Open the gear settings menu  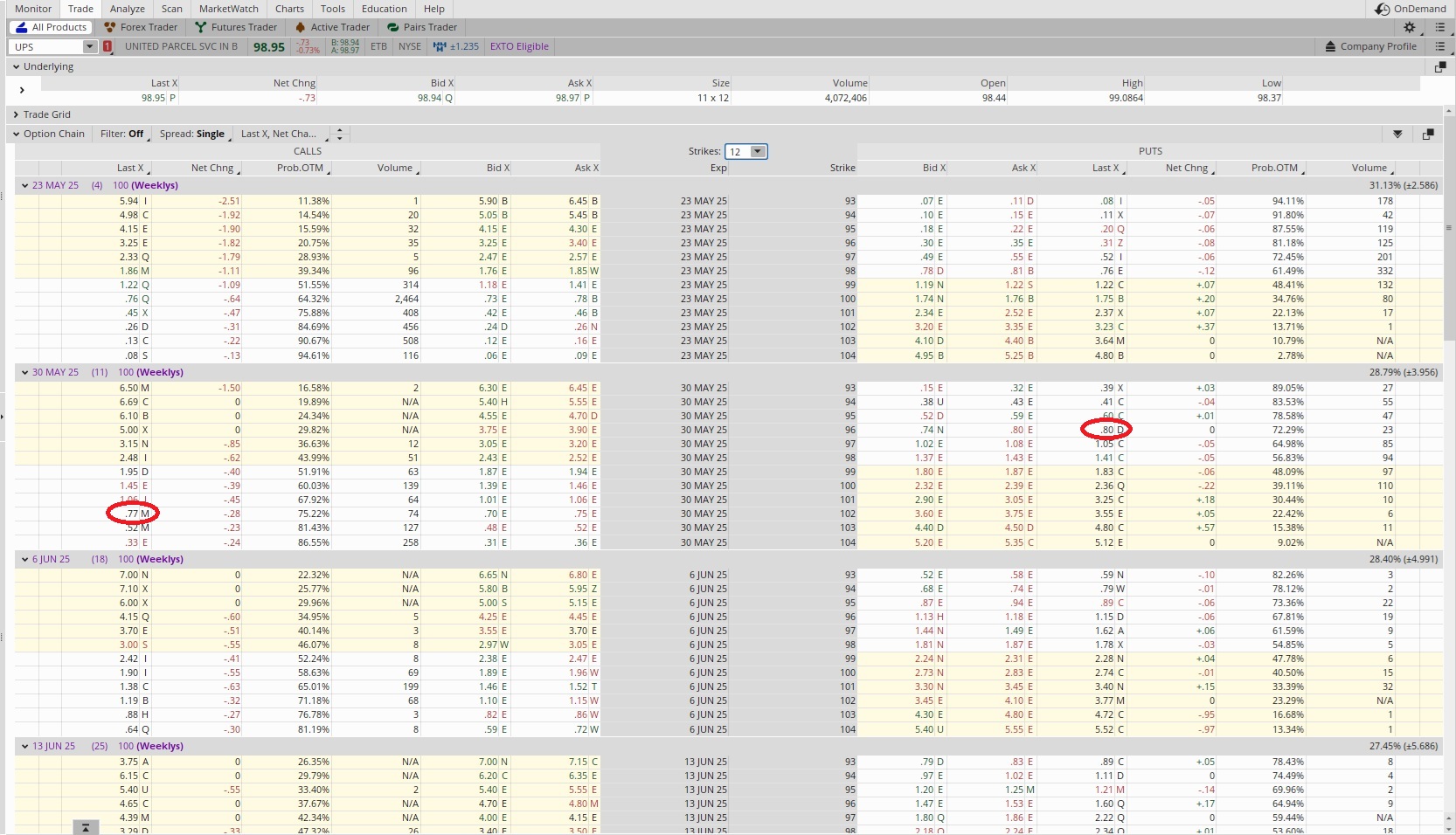1409,27
